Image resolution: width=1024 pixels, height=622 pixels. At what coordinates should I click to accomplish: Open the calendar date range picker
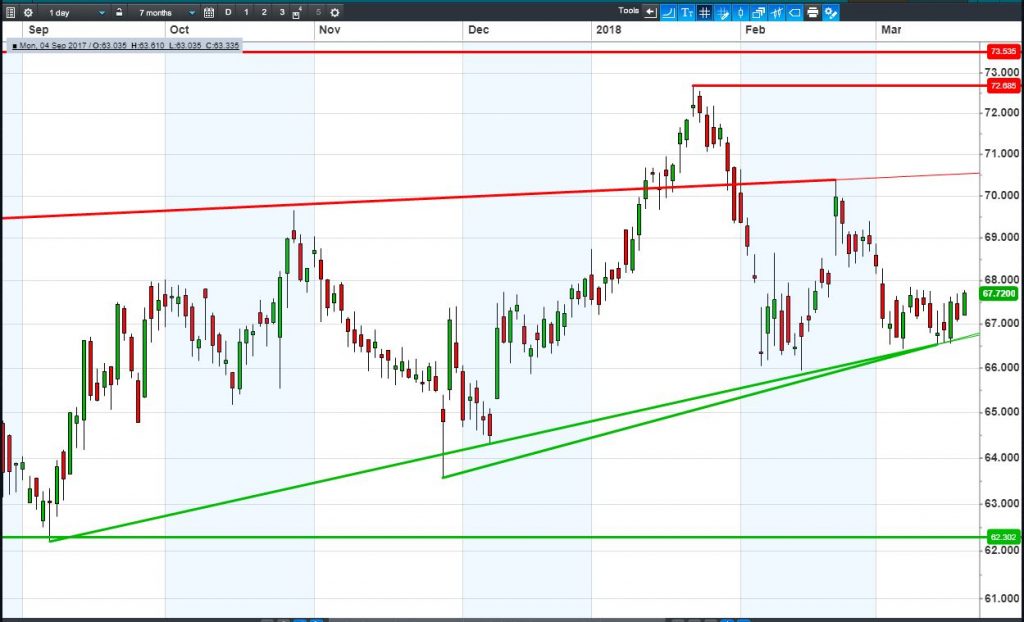(208, 12)
